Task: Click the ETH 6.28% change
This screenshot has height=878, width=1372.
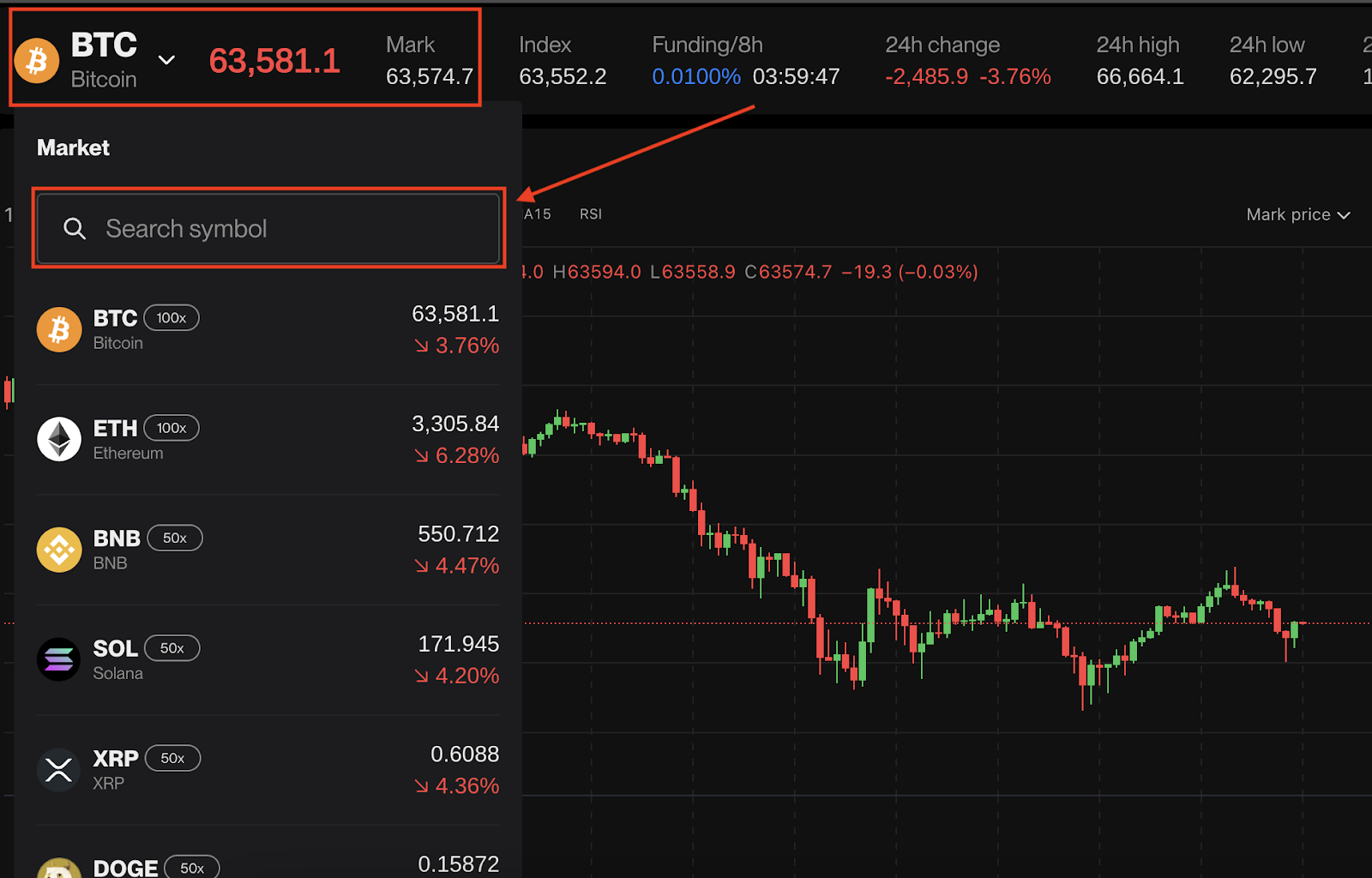Action: (x=457, y=455)
